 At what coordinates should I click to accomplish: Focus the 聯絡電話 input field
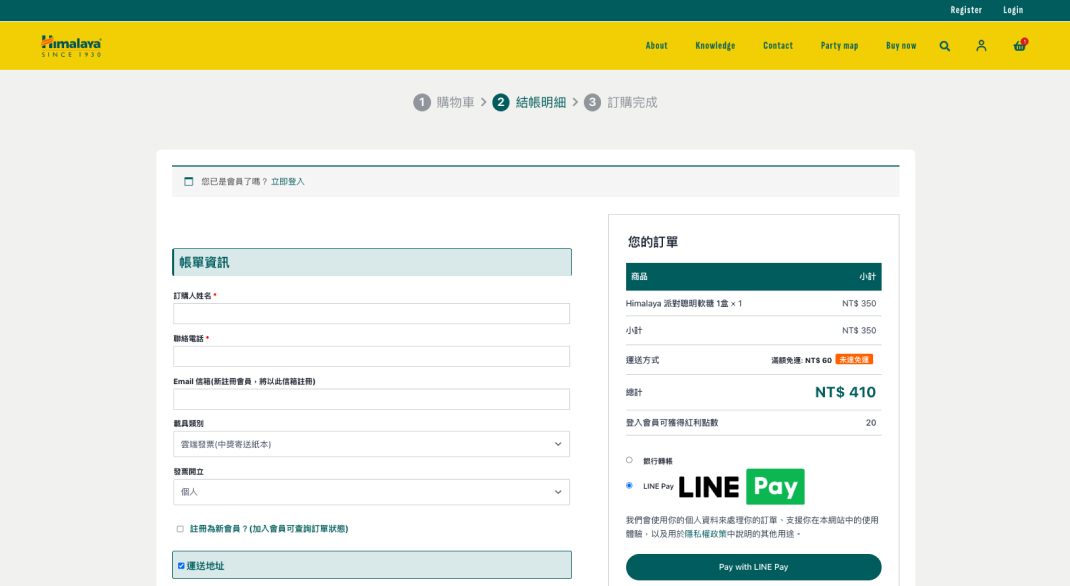pyautogui.click(x=371, y=356)
